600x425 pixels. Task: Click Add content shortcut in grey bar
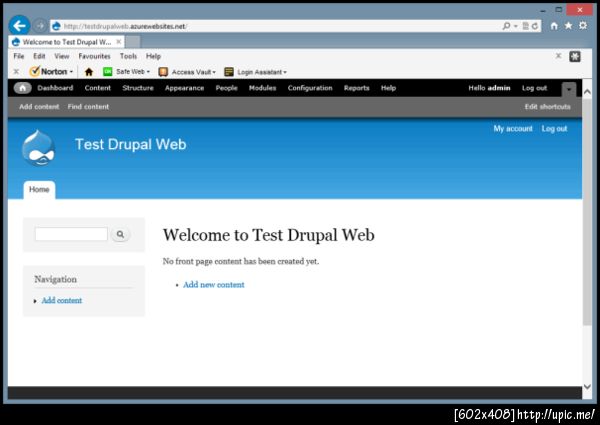tap(39, 107)
